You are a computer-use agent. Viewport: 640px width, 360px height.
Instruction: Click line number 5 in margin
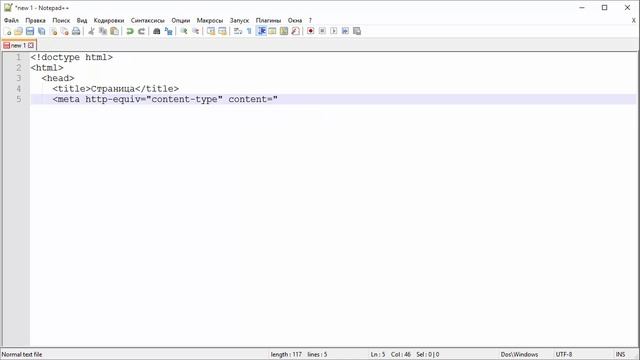19,99
